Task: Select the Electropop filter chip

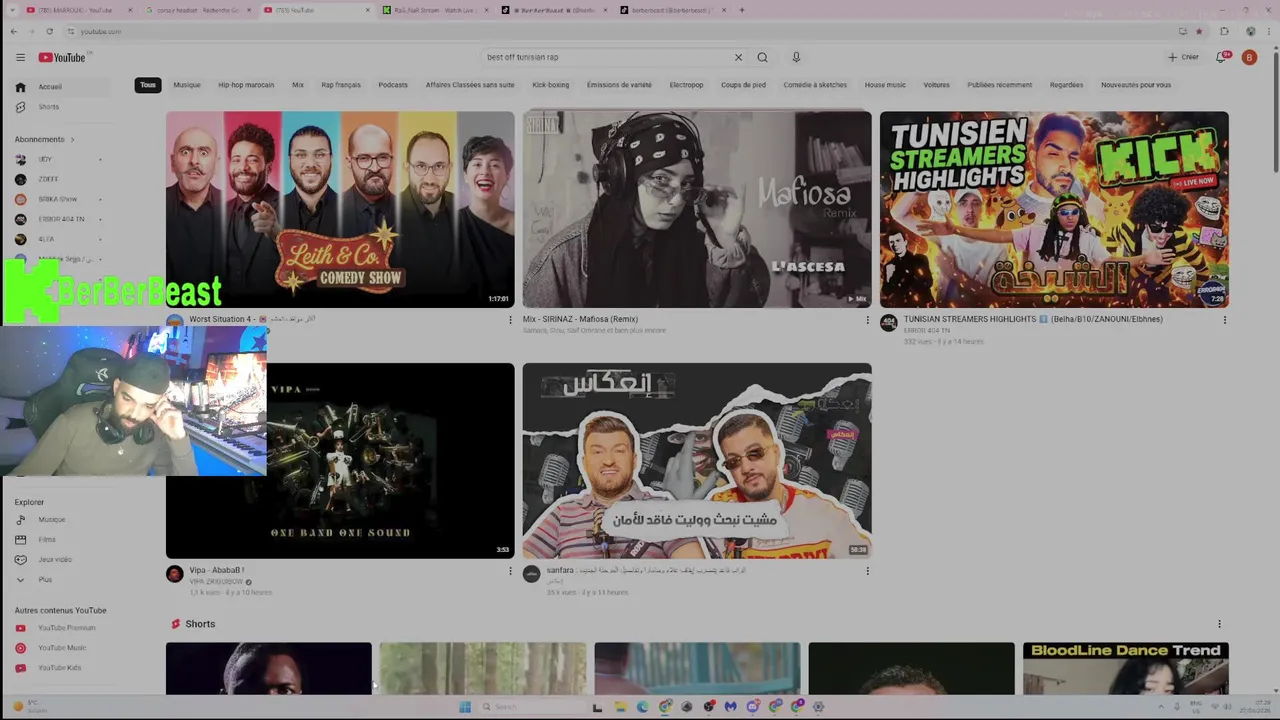Action: pos(686,85)
